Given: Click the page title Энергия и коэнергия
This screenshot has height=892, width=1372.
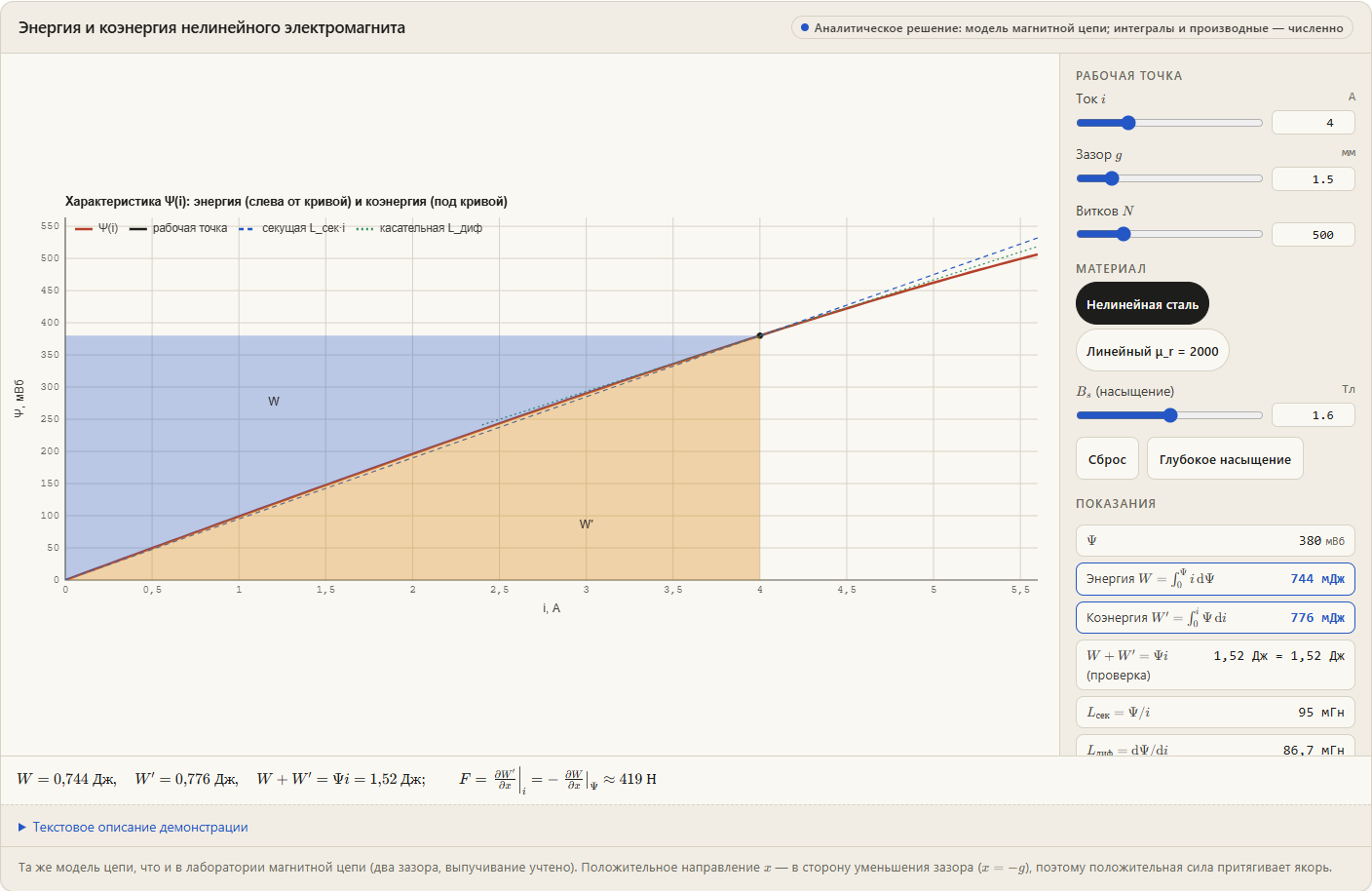Looking at the screenshot, I should tap(211, 28).
